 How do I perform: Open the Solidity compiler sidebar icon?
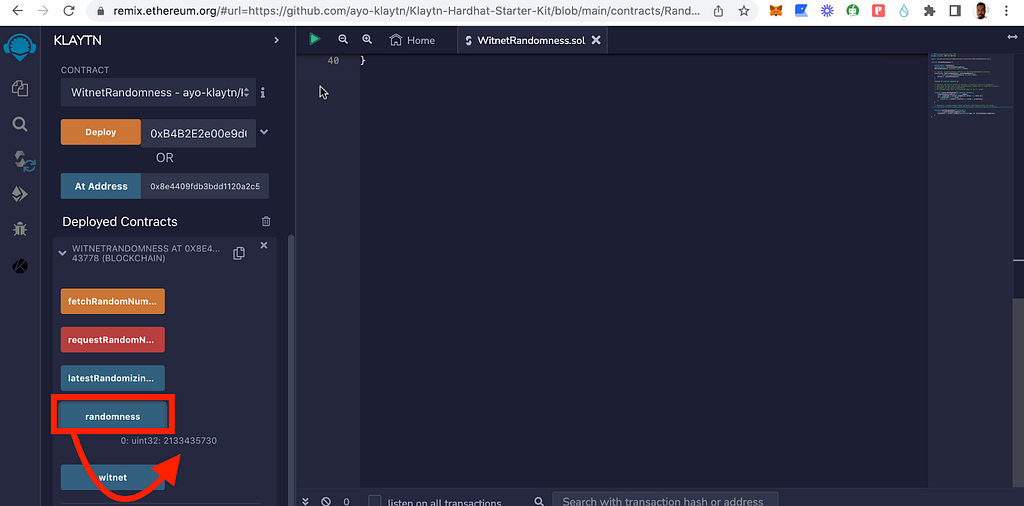tap(25, 160)
